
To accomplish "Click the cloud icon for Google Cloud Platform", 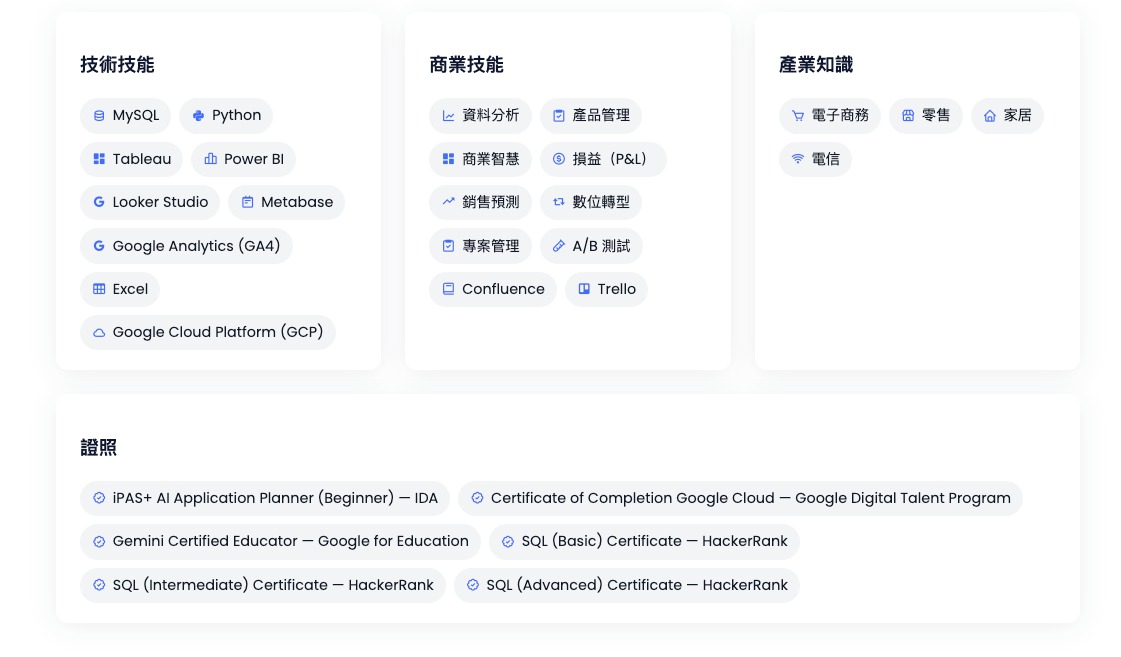I will [99, 333].
